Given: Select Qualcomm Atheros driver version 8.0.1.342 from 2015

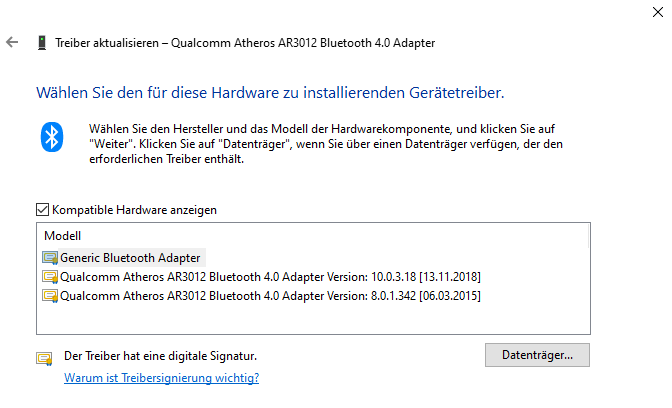Looking at the screenshot, I should tap(261, 296).
